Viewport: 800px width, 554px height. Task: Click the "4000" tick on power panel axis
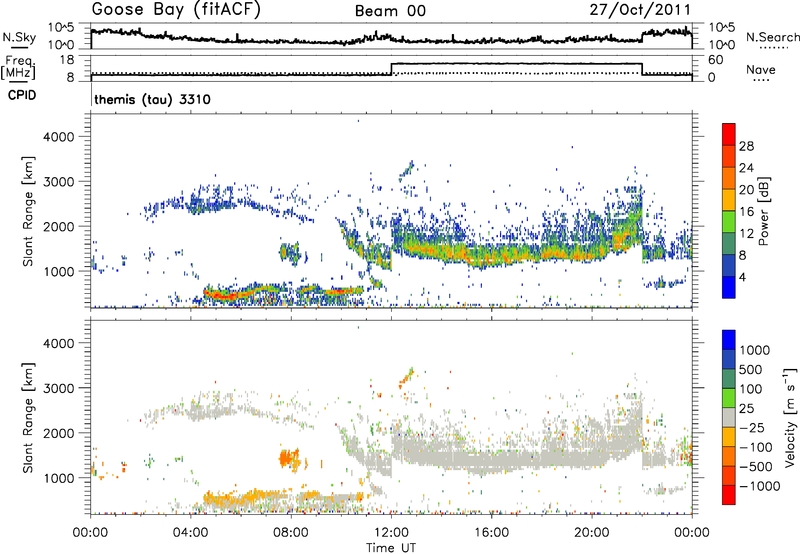(59, 137)
